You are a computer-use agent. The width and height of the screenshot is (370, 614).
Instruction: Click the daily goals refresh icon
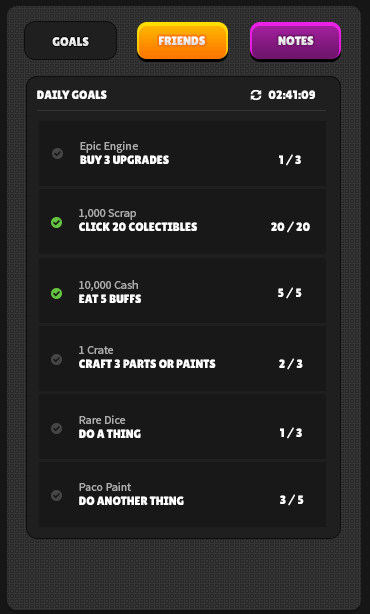pyautogui.click(x=256, y=95)
